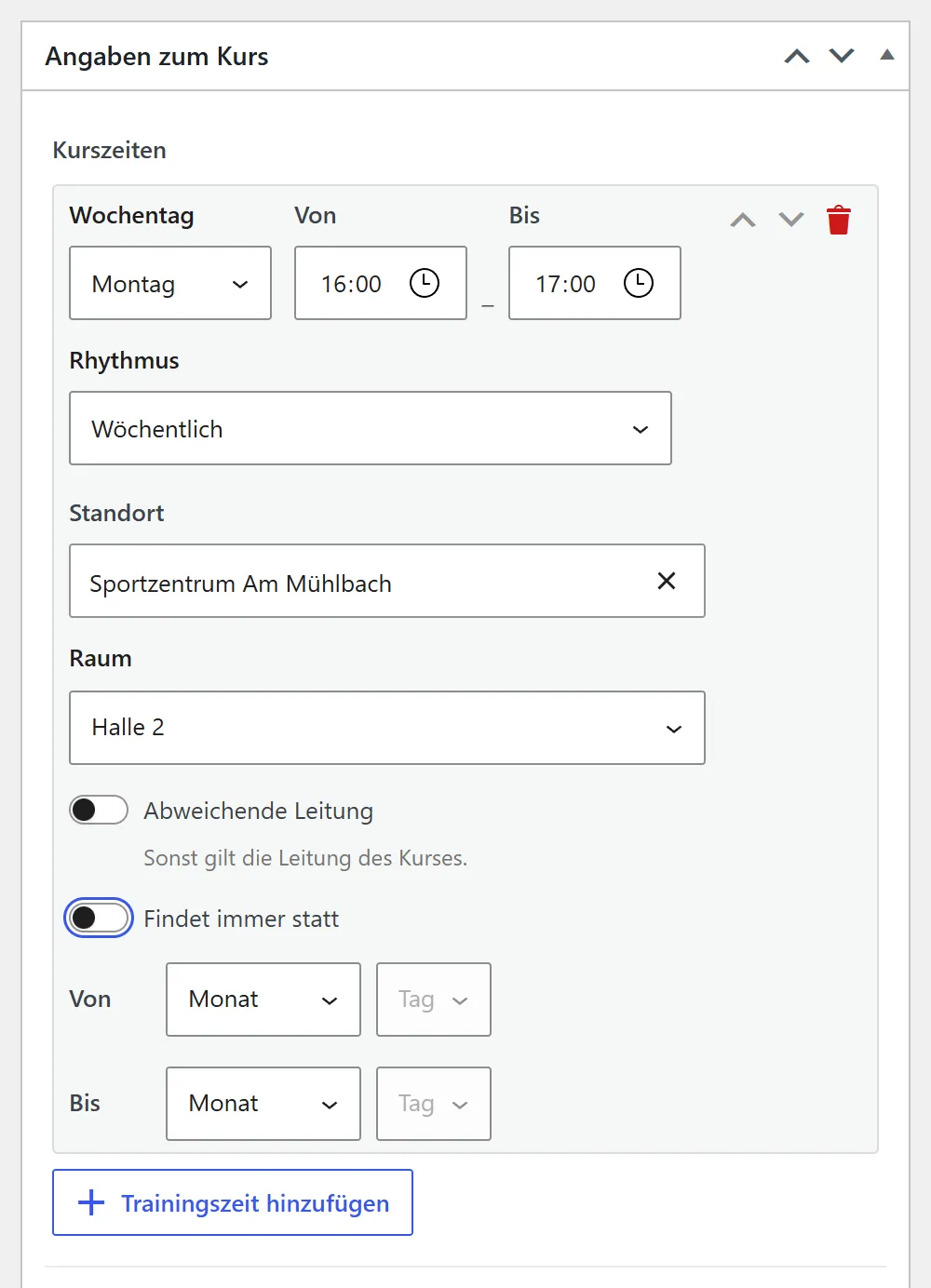This screenshot has width=931, height=1288.
Task: Click the Angaben zum Kurs heading
Action: click(x=156, y=57)
